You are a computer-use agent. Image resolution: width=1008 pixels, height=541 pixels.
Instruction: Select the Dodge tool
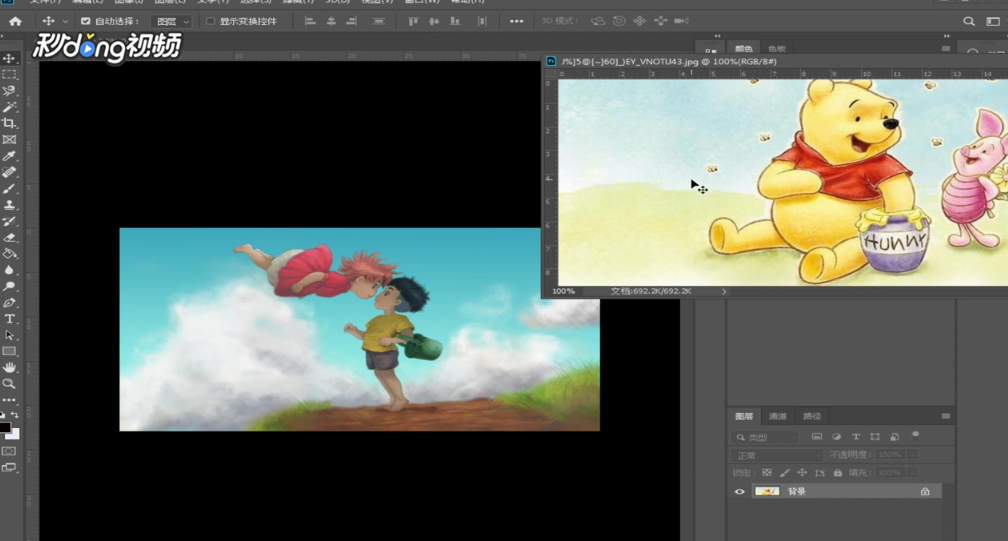[9, 286]
